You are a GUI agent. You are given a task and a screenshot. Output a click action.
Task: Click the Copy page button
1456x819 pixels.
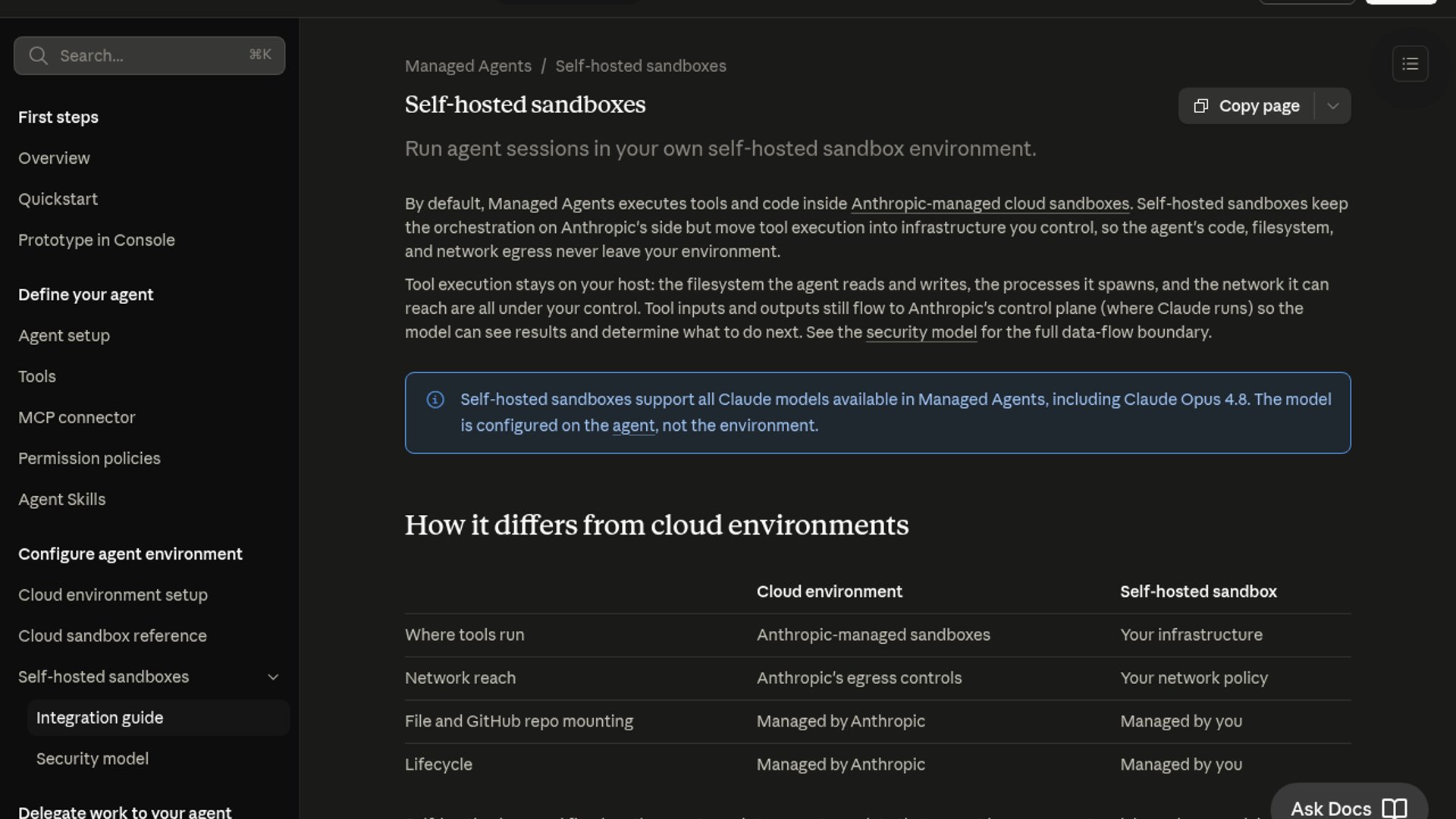coord(1247,106)
